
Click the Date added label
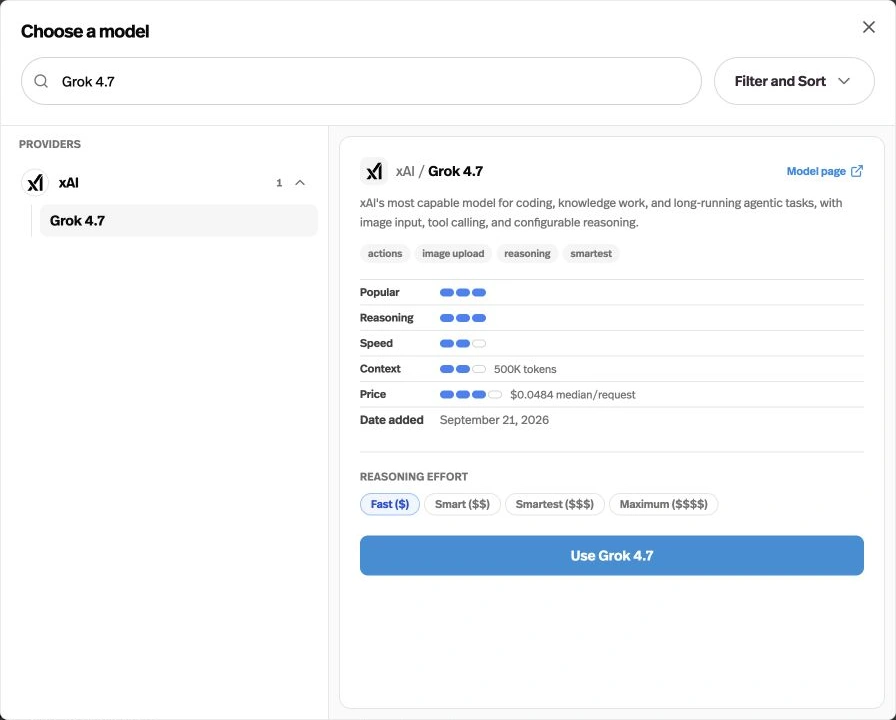(391, 420)
